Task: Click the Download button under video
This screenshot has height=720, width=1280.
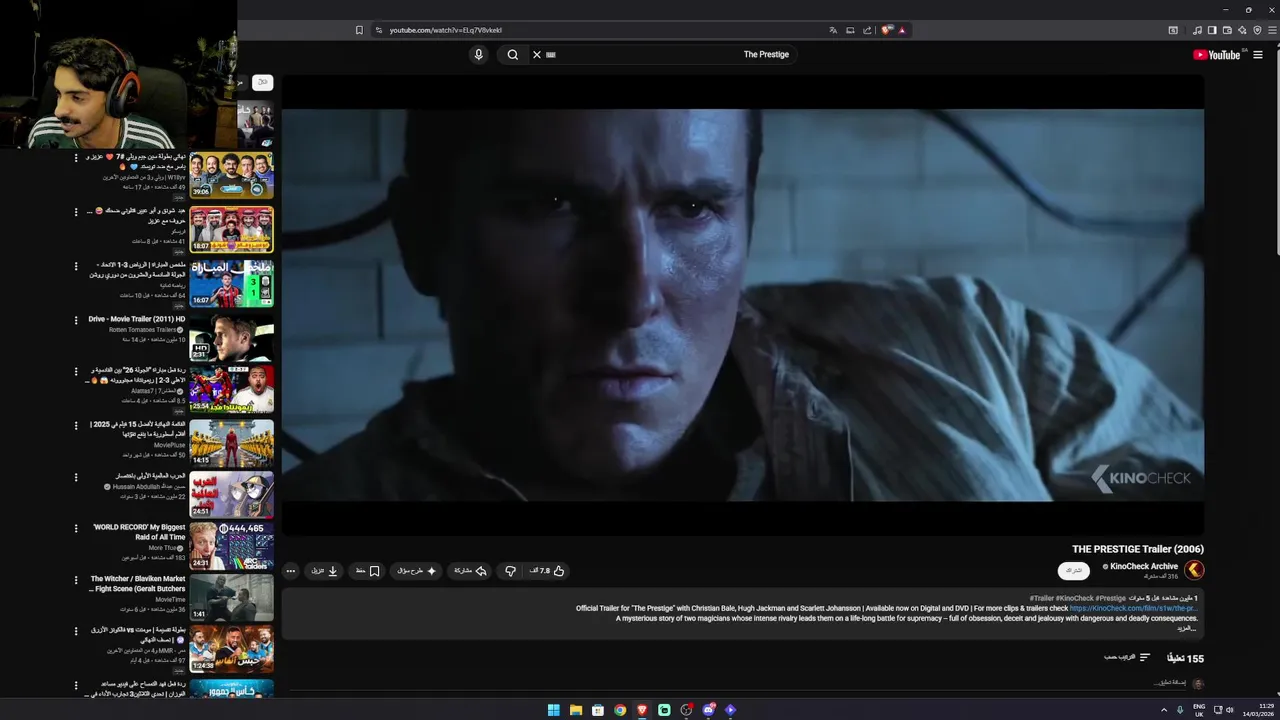Action: click(324, 571)
